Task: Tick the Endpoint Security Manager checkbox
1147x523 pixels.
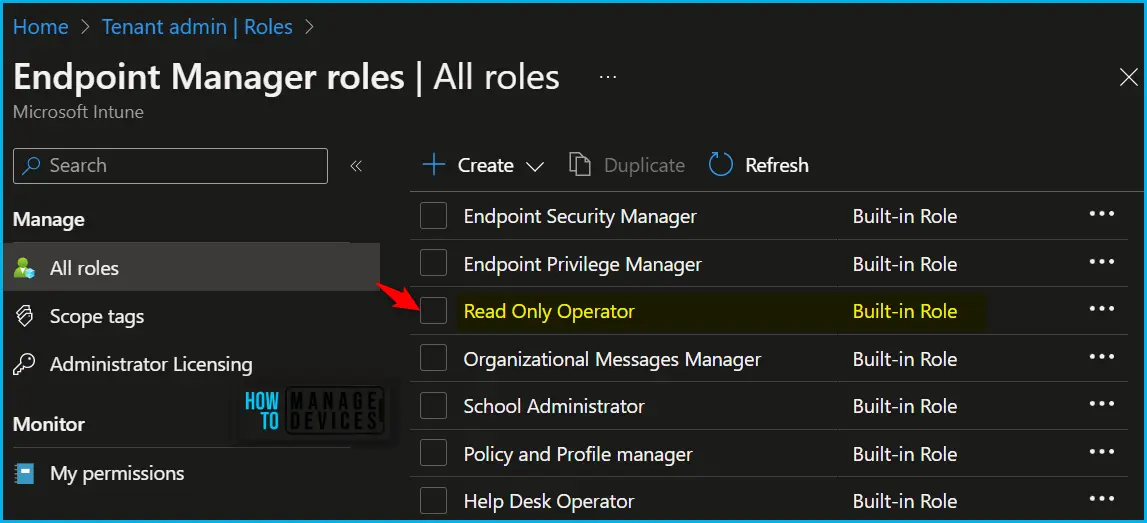Action: (x=433, y=217)
